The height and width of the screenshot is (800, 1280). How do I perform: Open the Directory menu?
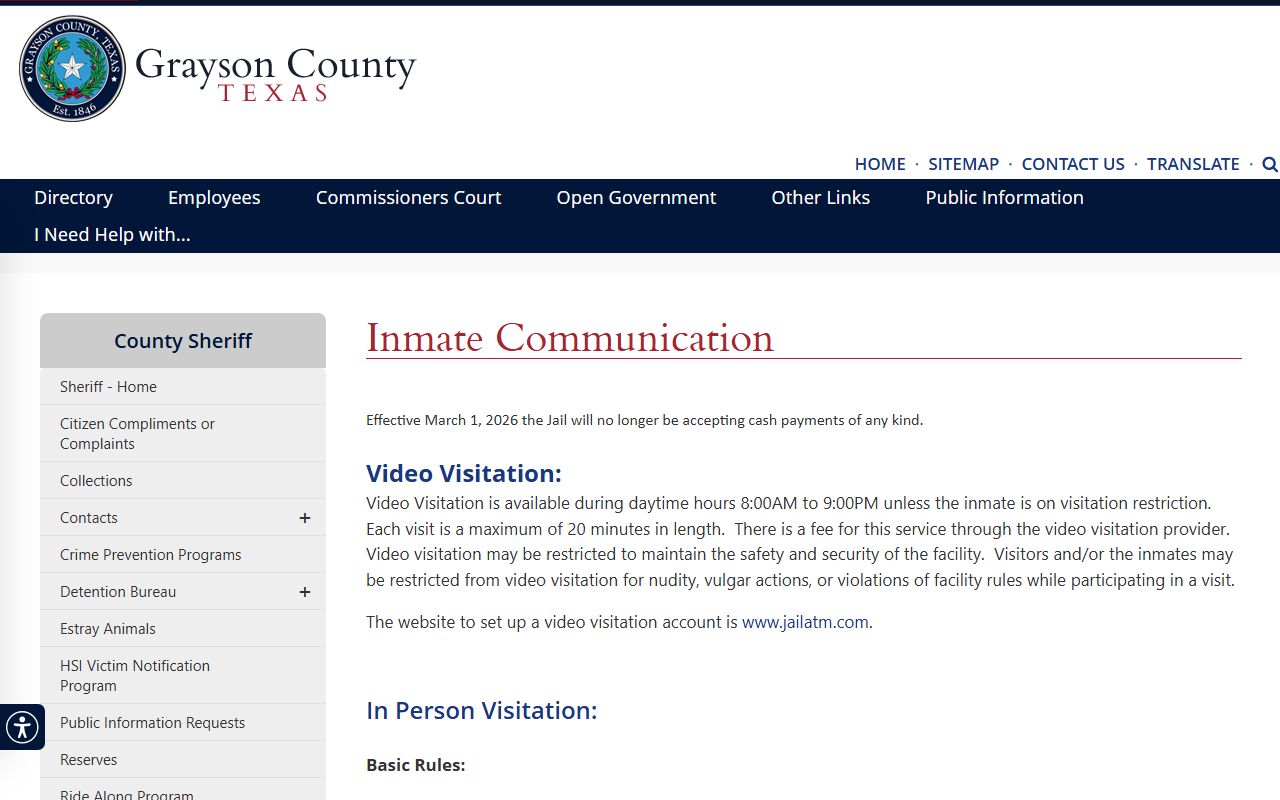(73, 198)
